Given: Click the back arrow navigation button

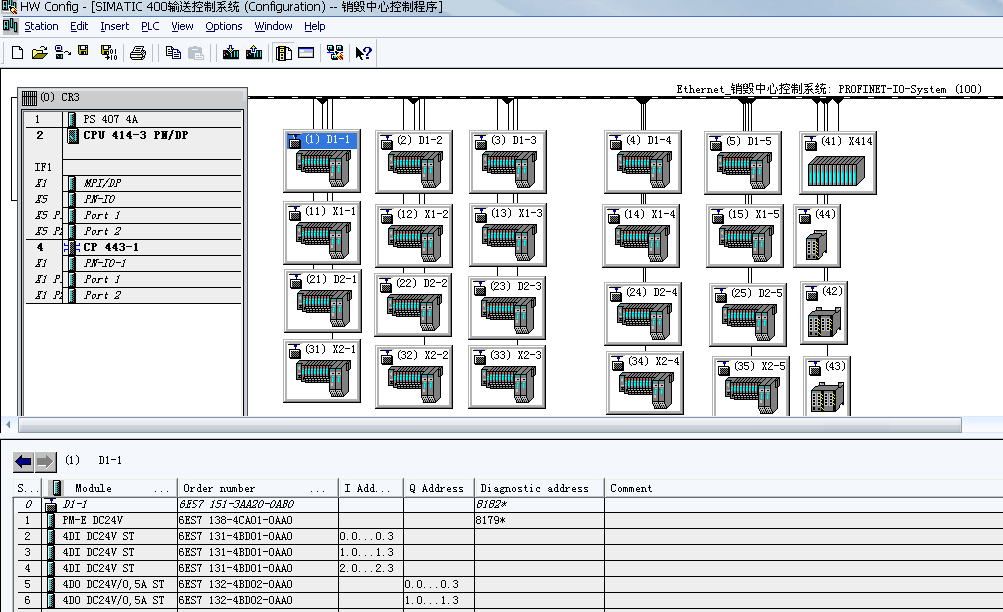Looking at the screenshot, I should tap(24, 461).
